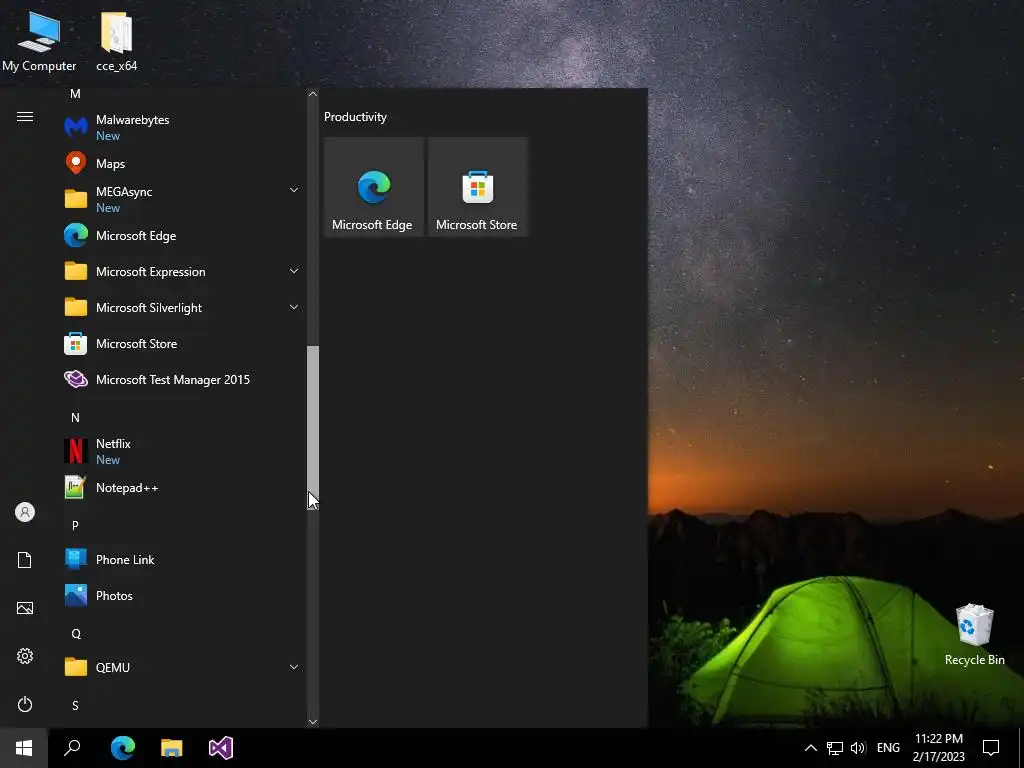Screen dimensions: 1024x768
Task: Click the ENG language indicator
Action: pyautogui.click(x=888, y=748)
